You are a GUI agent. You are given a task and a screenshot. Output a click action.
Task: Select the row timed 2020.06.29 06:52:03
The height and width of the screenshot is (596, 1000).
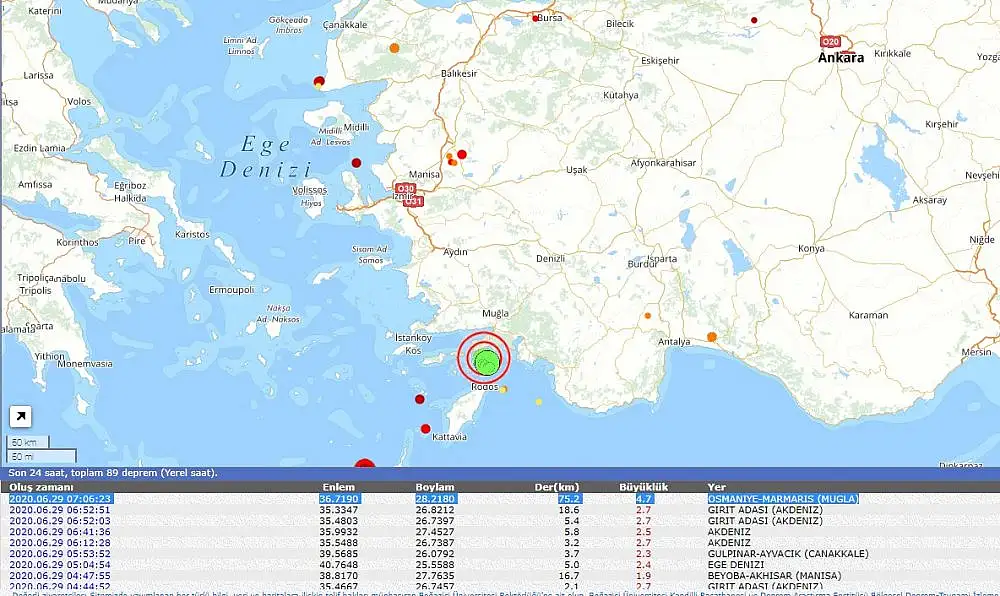(500, 521)
